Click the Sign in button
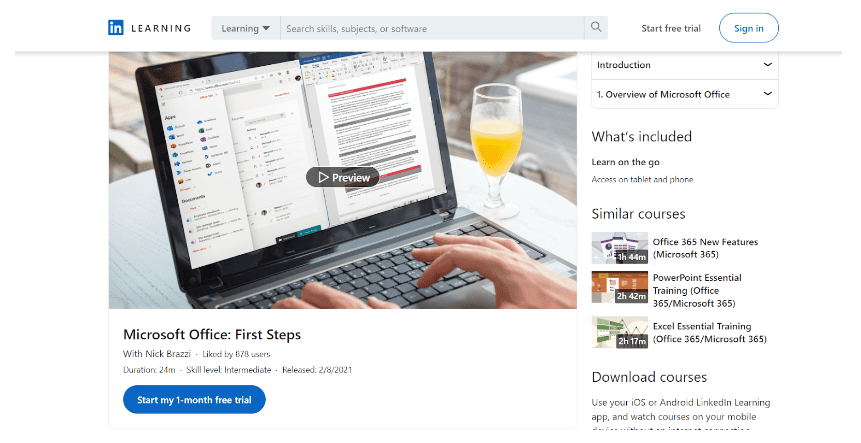861x443 pixels. tap(748, 28)
